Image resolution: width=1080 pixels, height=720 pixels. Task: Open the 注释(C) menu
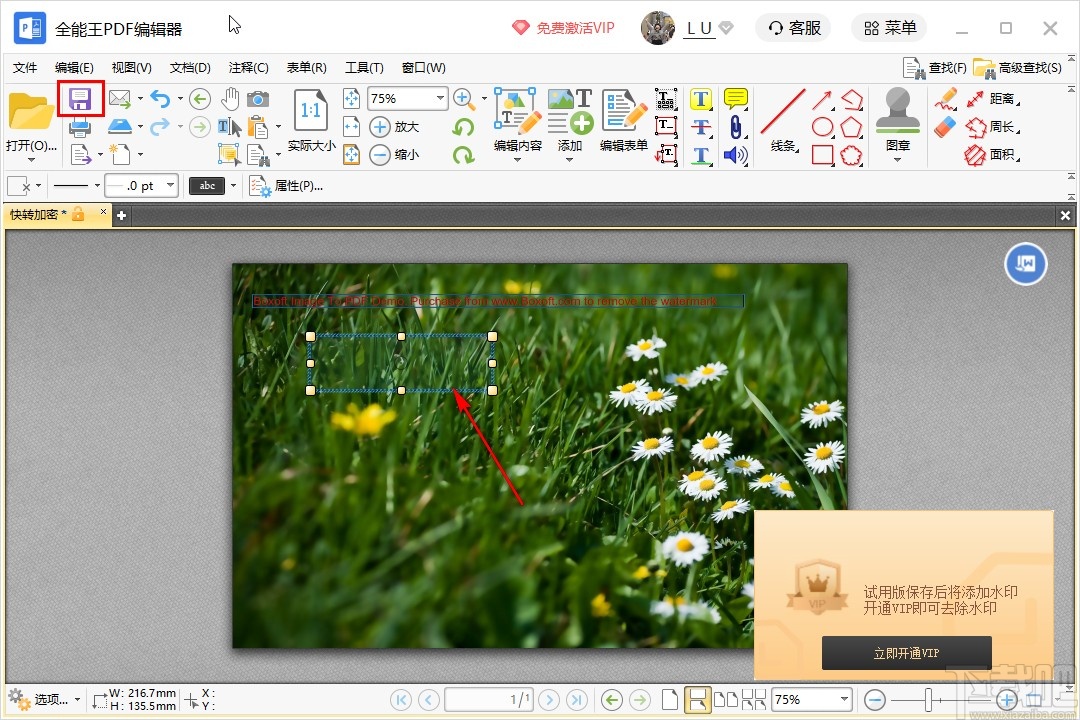point(249,68)
